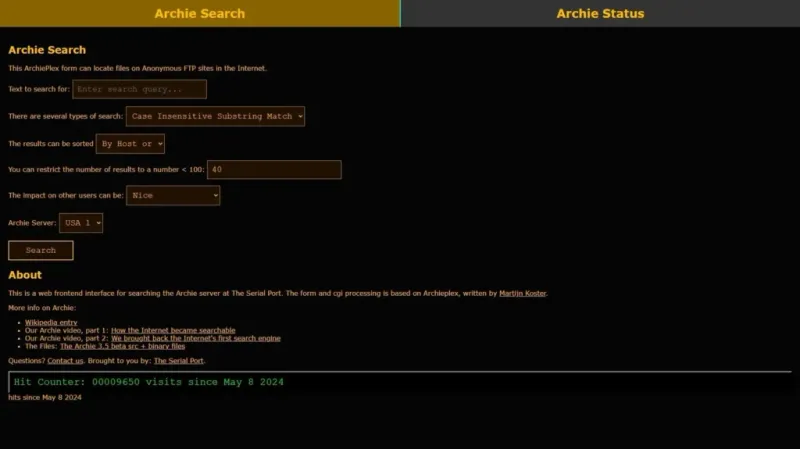Open the Archie Status tab

tap(601, 13)
